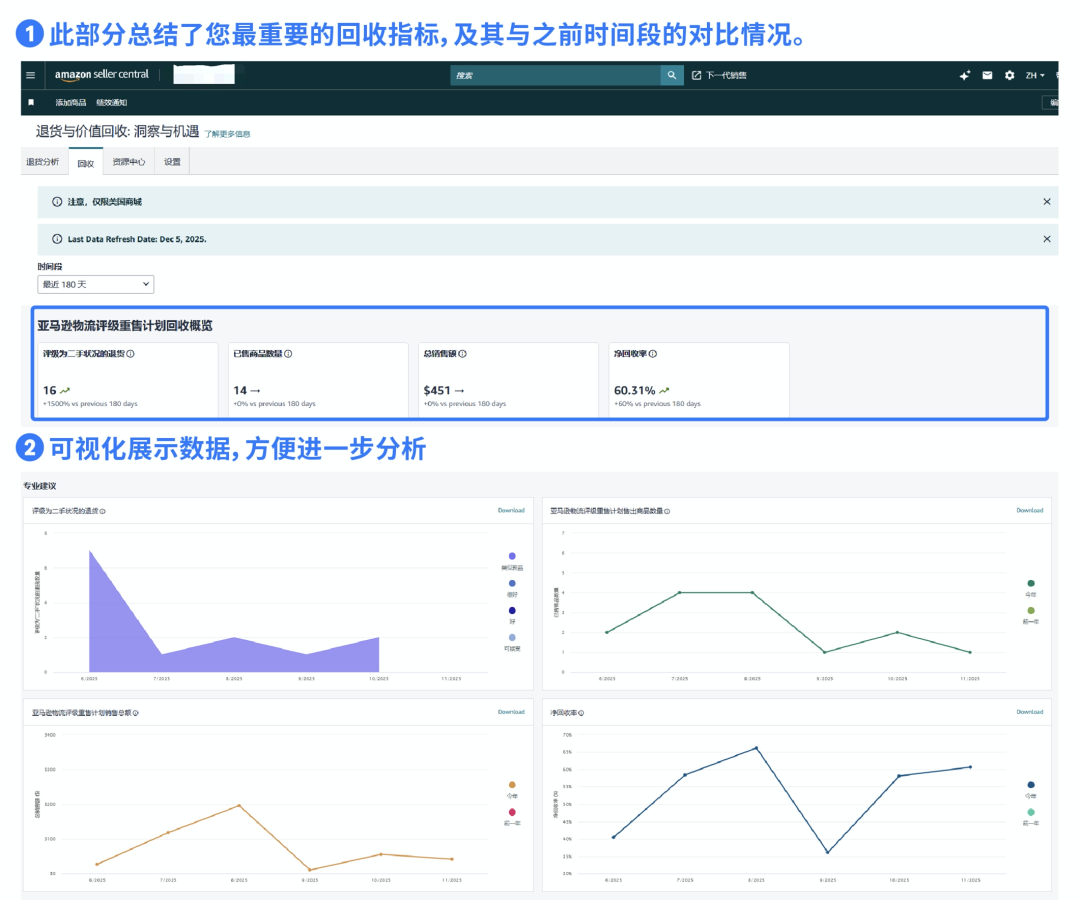This screenshot has width=1080, height=900.
Task: Dismiss the 注意，仅限美国商城 notice
Action: tap(1046, 202)
